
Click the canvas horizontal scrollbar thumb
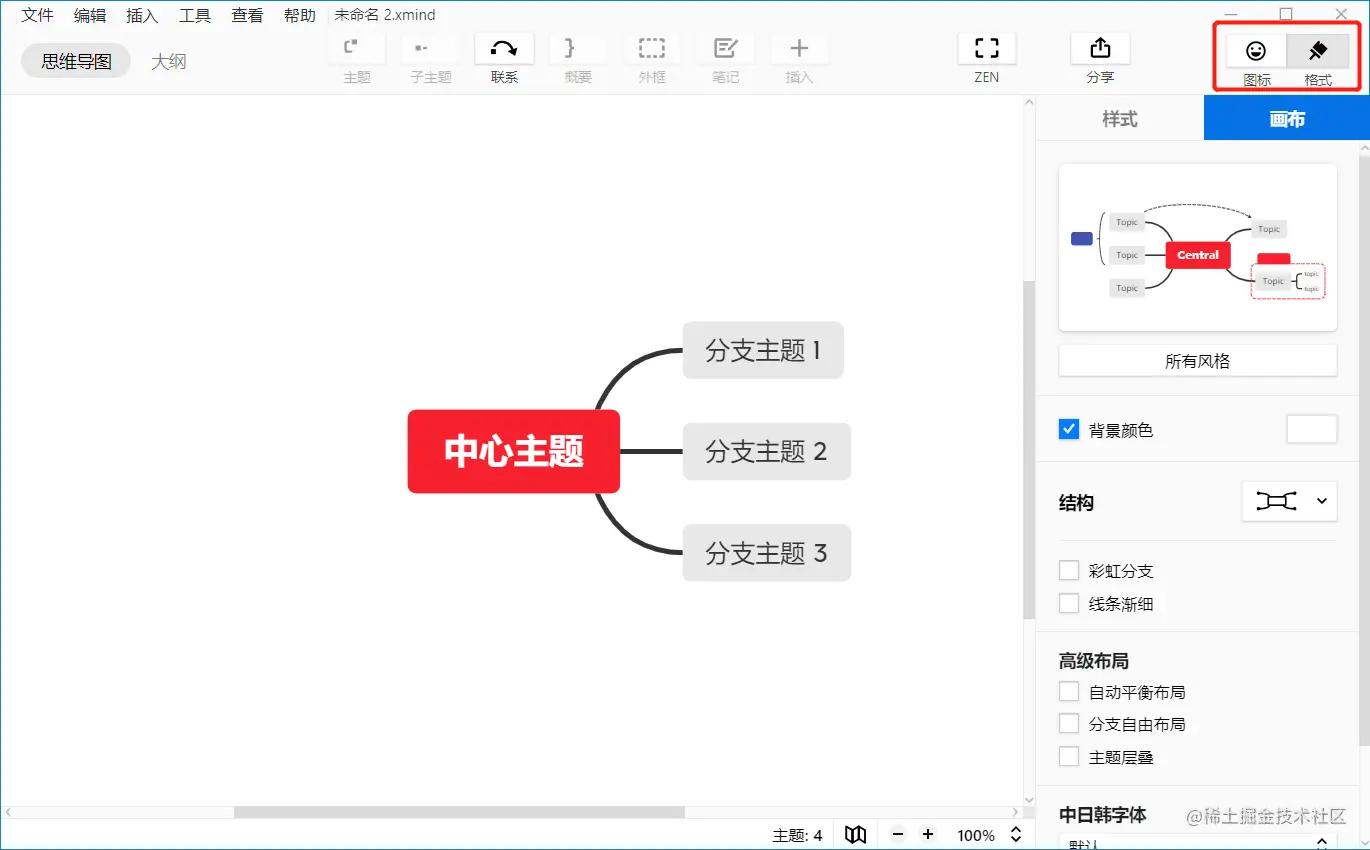click(459, 812)
